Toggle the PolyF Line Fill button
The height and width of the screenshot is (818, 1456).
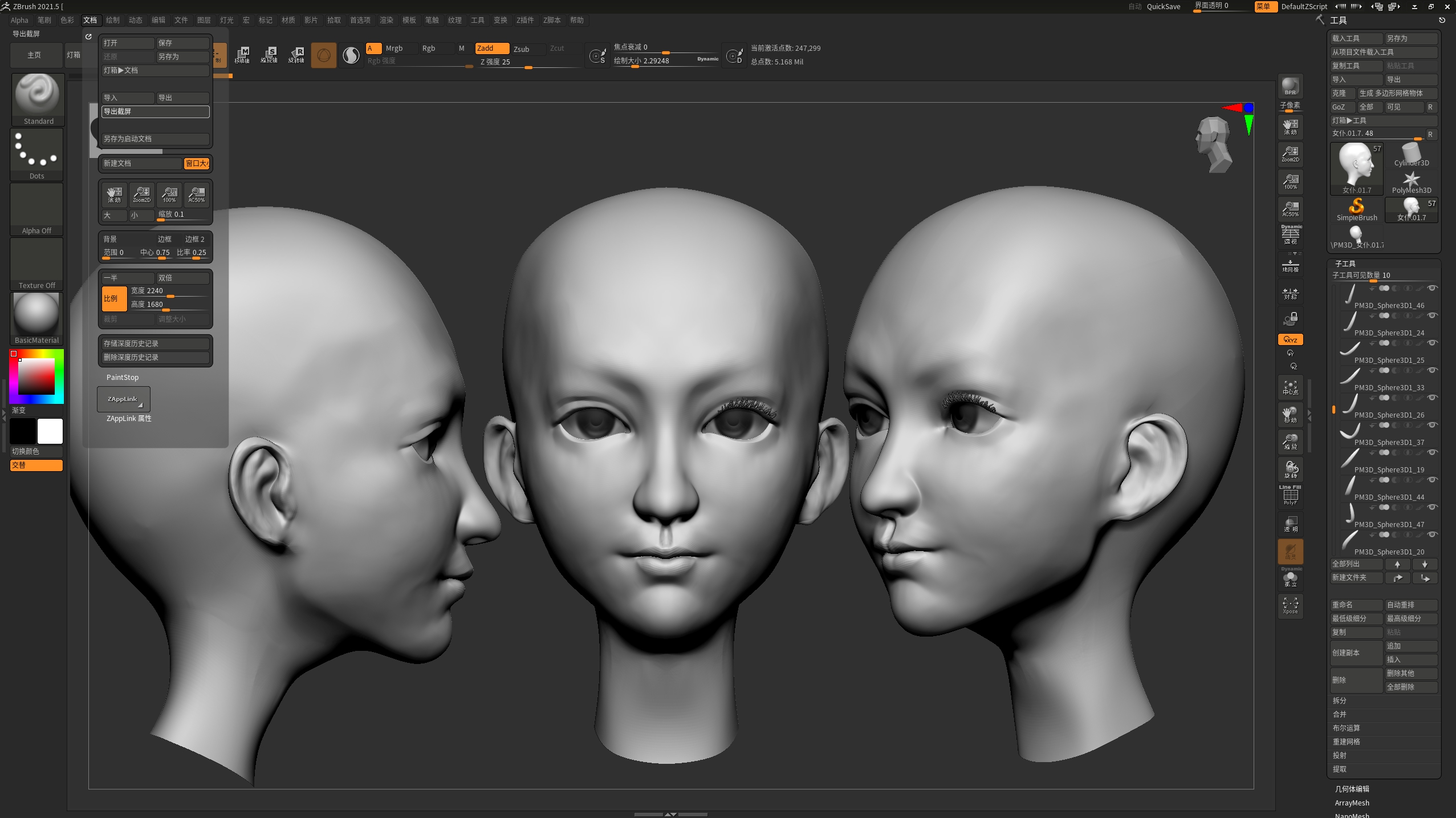pos(1290,495)
